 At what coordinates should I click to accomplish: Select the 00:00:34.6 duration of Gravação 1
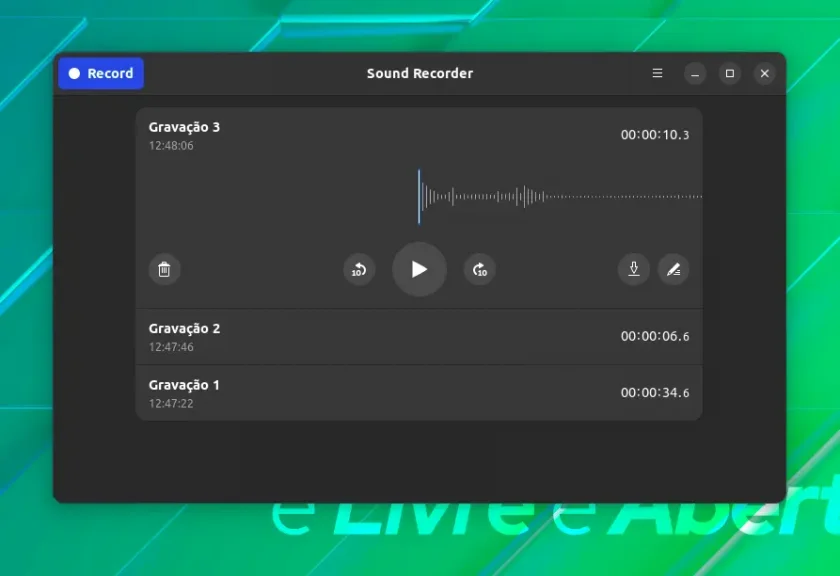pos(655,393)
